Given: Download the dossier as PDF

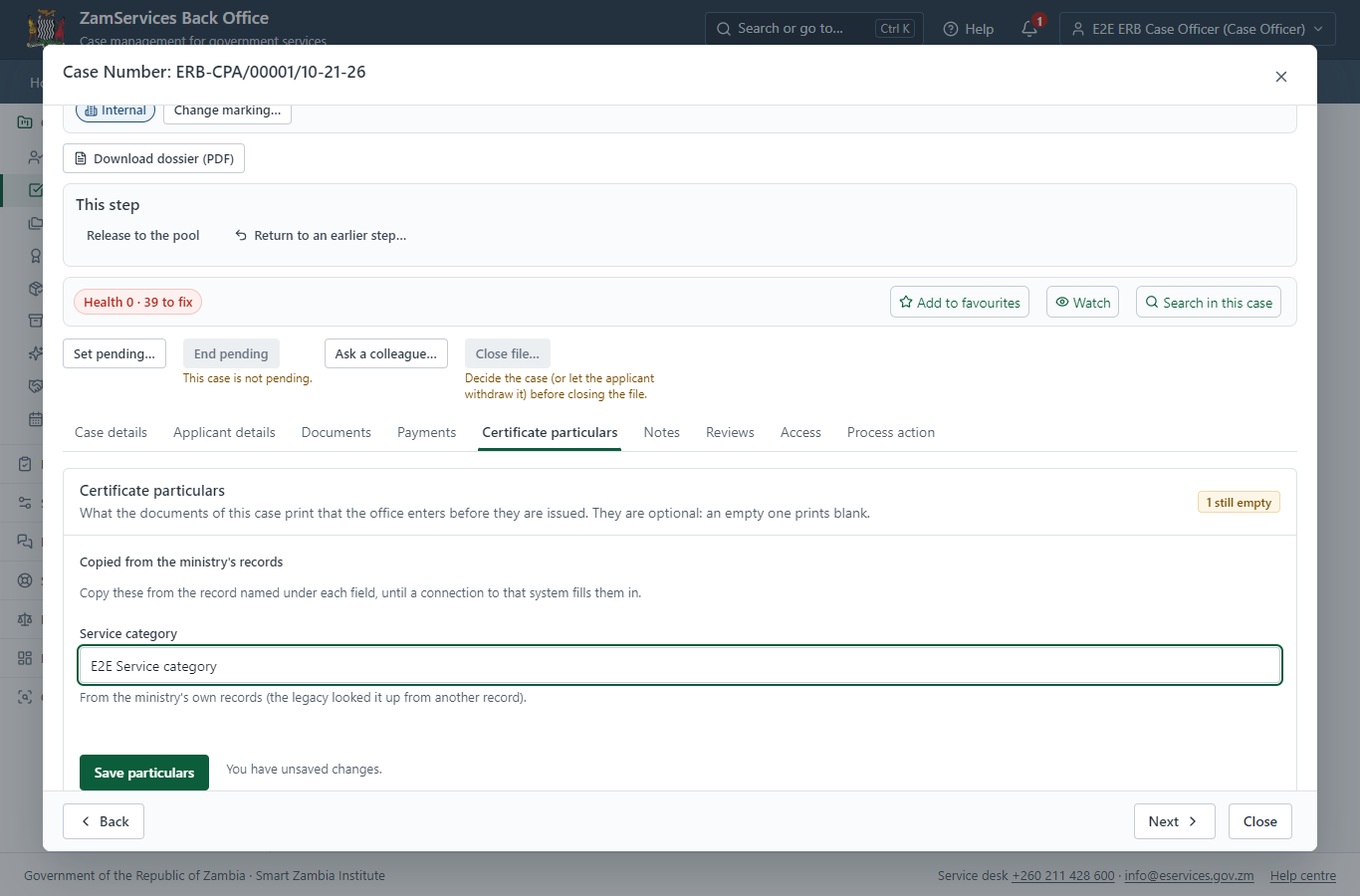Looking at the screenshot, I should [x=153, y=158].
